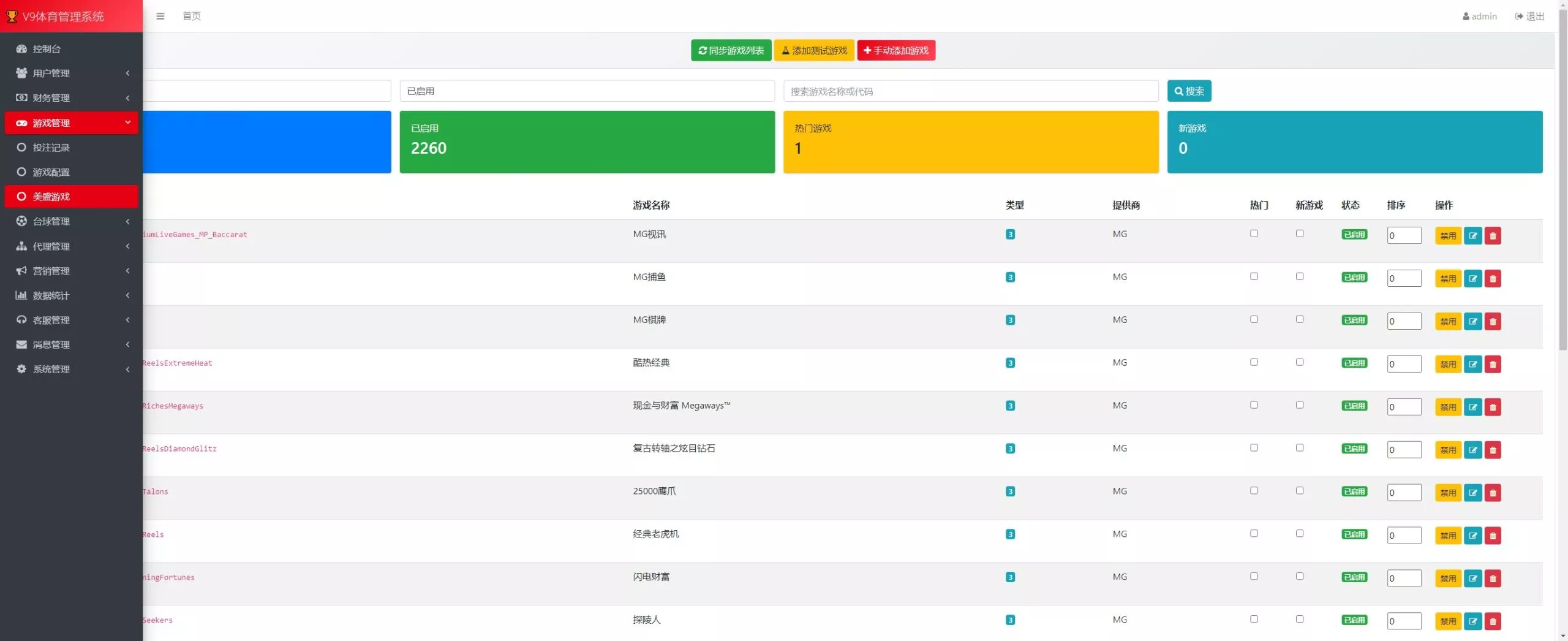This screenshot has width=1568, height=641.
Task: Click the 搜索游戏名称或代码 search field
Action: (970, 91)
